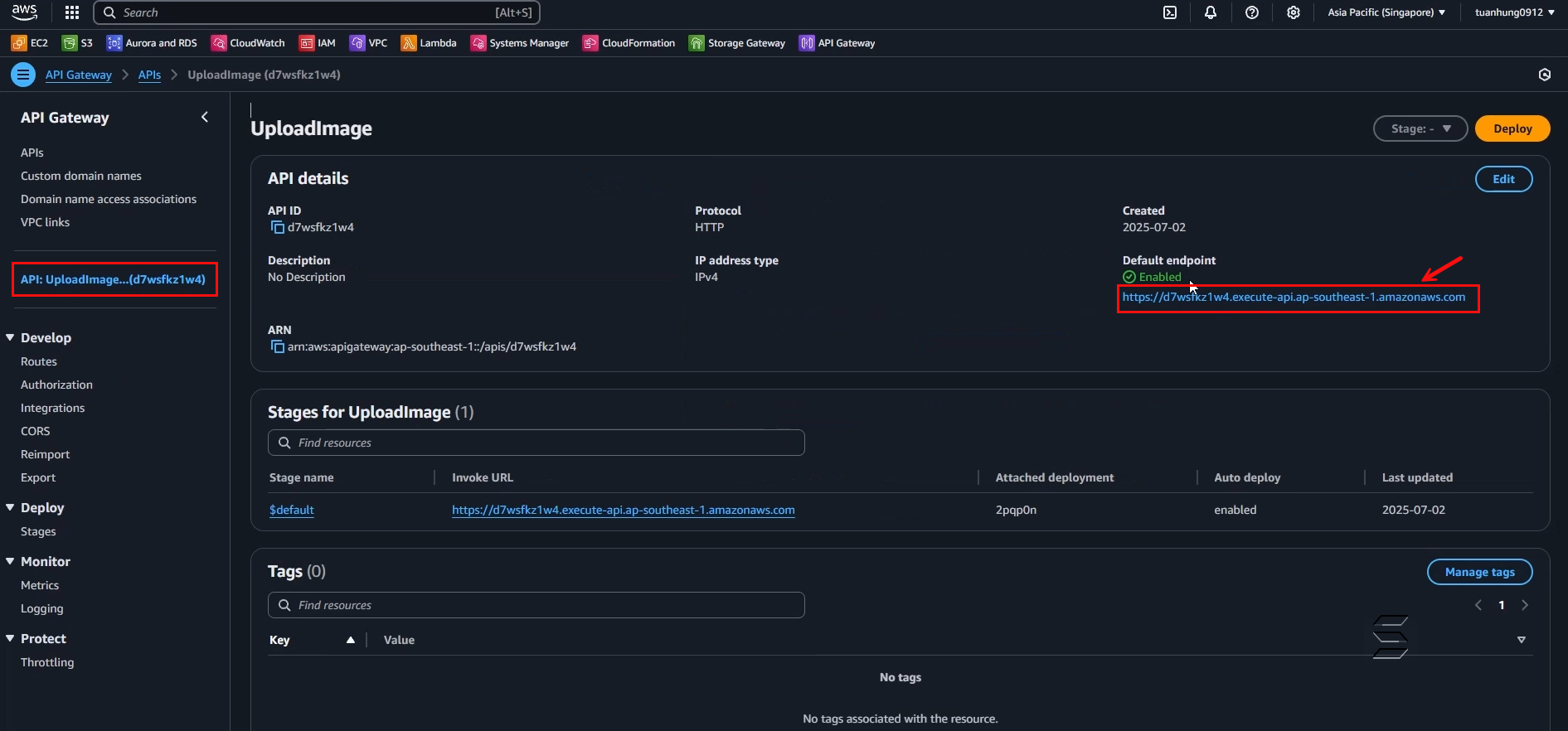Open the Stage selector dropdown

click(1420, 128)
